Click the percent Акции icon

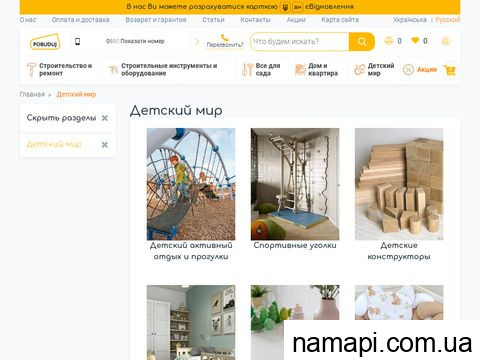408,69
